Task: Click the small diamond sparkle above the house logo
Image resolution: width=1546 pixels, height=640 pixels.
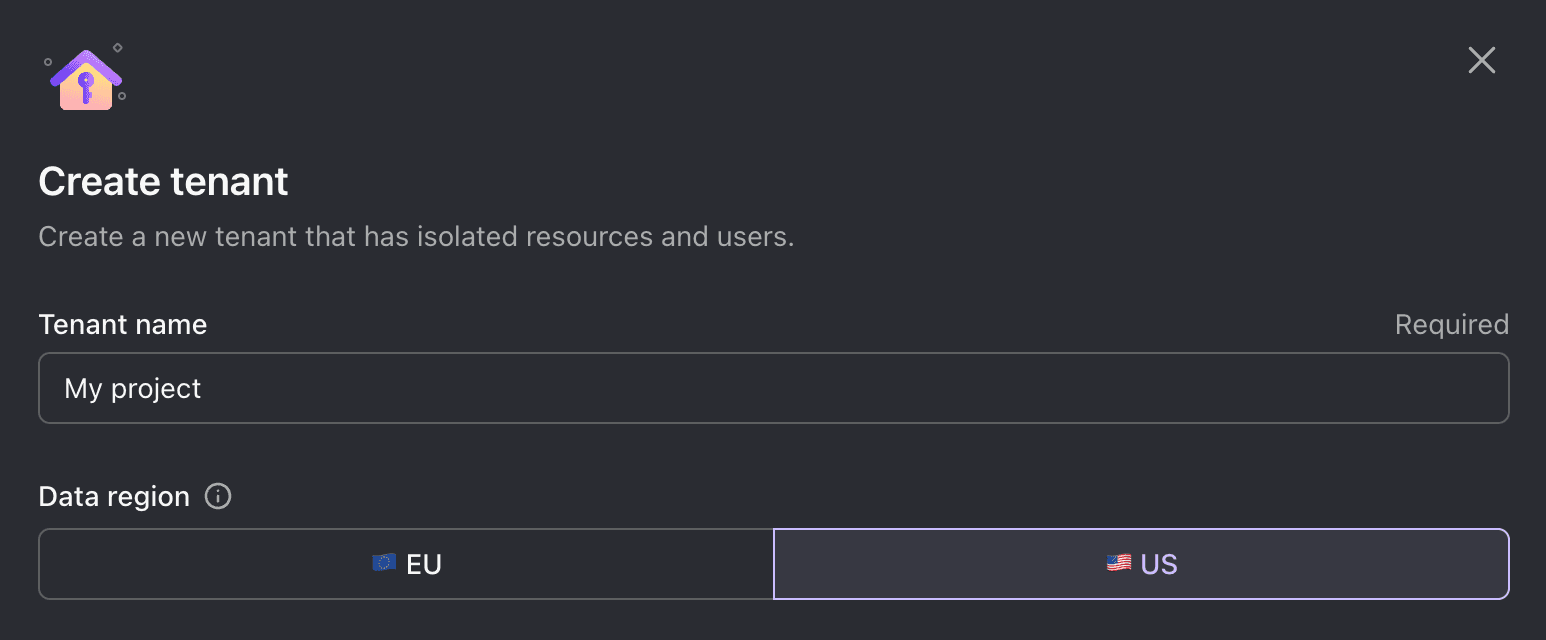Action: tap(117, 47)
